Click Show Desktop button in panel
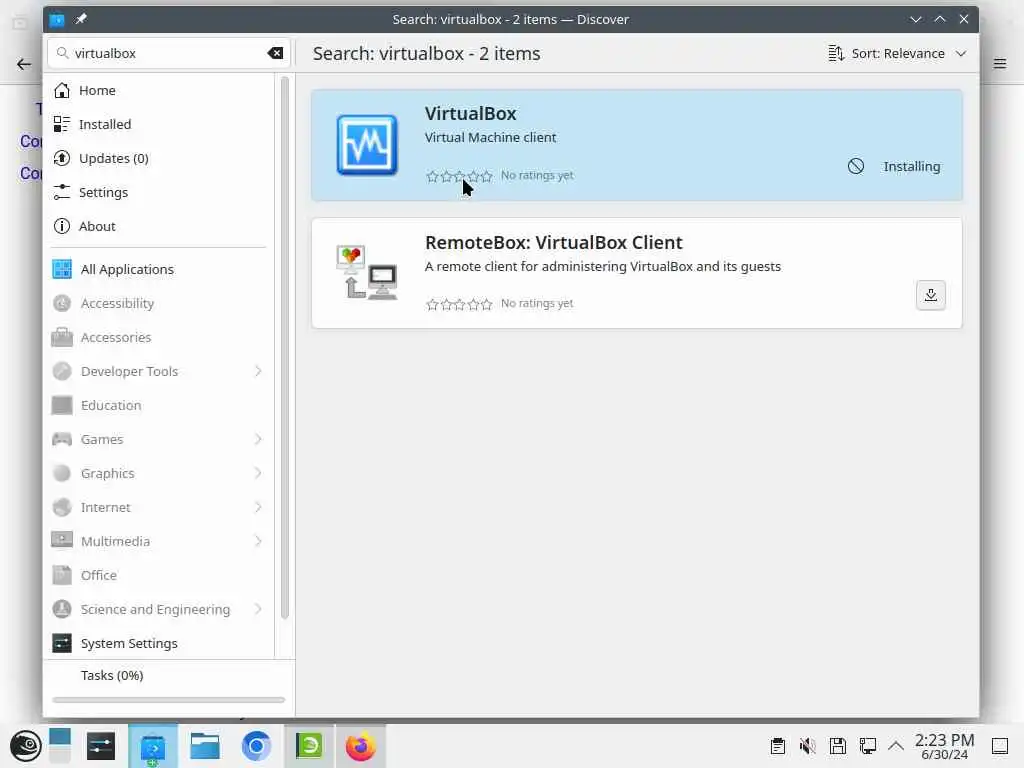This screenshot has width=1024, height=768. 1000,746
